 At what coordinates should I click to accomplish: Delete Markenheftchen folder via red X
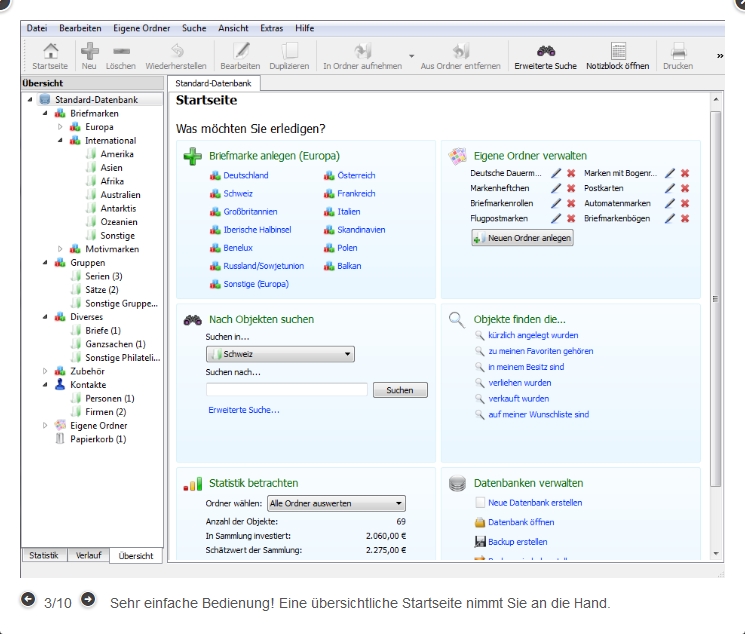coord(571,188)
